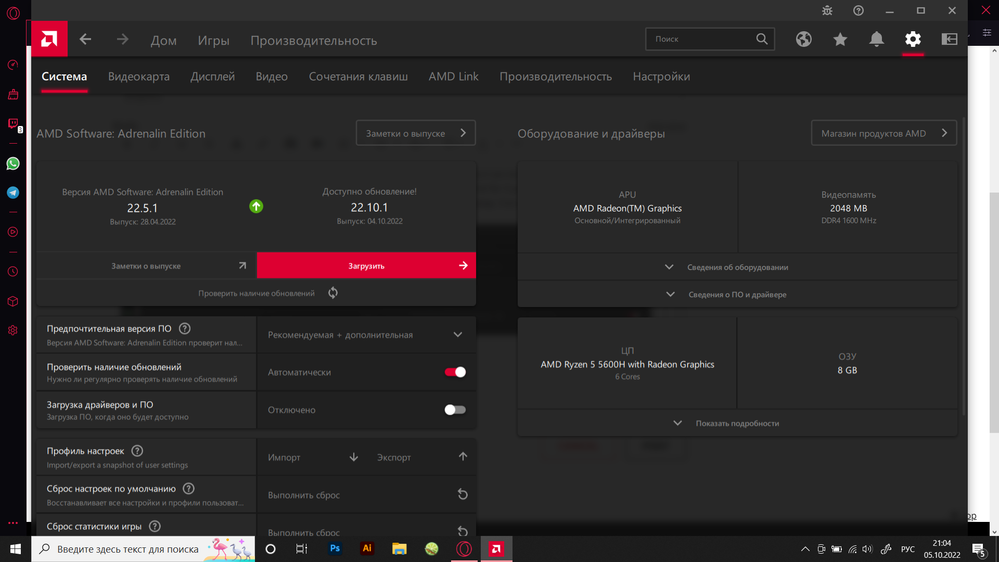The image size is (999, 562).
Task: Switch to Видео tab
Action: [x=272, y=76]
